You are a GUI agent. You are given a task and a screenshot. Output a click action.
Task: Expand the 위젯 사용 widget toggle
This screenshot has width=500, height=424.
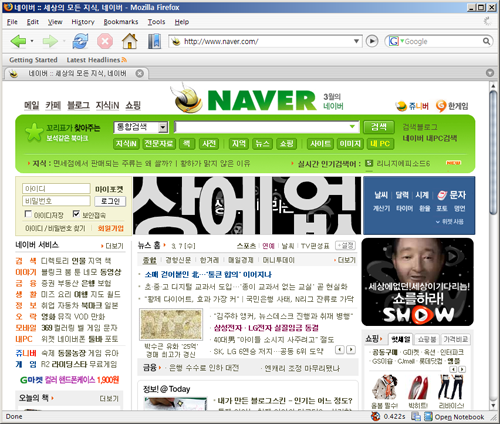pyautogui.click(x=450, y=222)
